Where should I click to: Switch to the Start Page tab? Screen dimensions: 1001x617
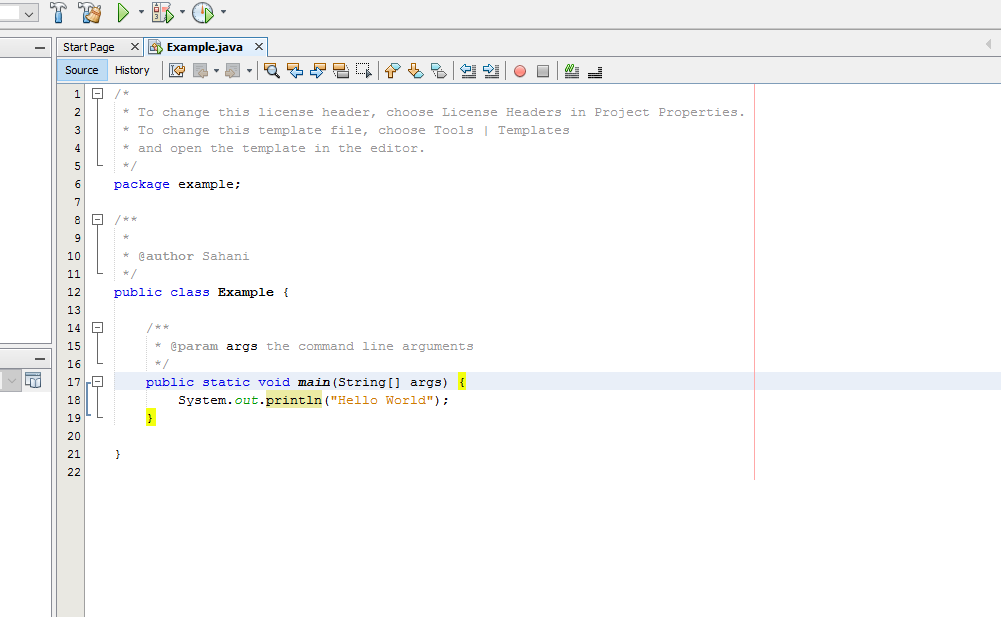pyautogui.click(x=92, y=46)
